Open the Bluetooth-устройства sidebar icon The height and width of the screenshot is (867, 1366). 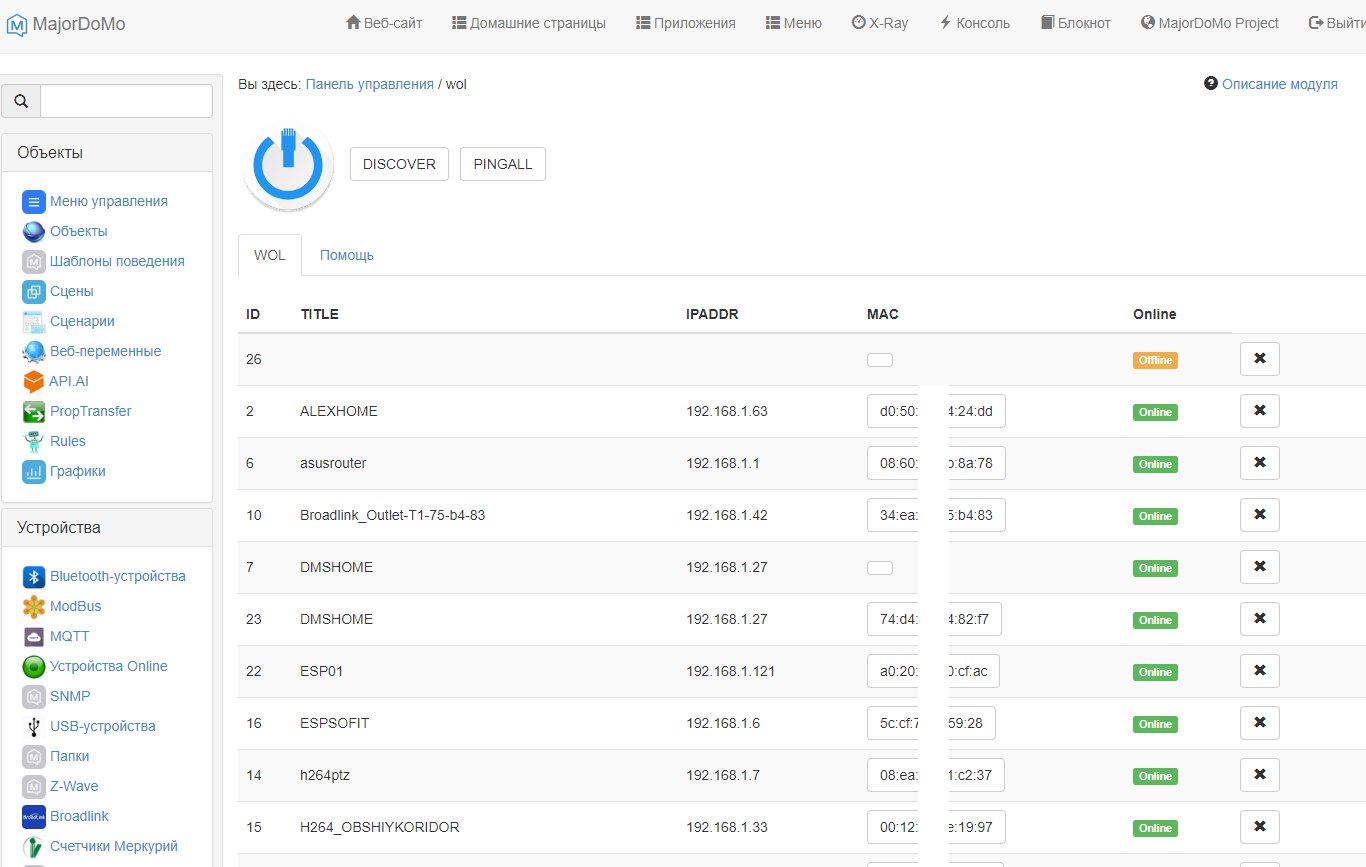(x=34, y=576)
